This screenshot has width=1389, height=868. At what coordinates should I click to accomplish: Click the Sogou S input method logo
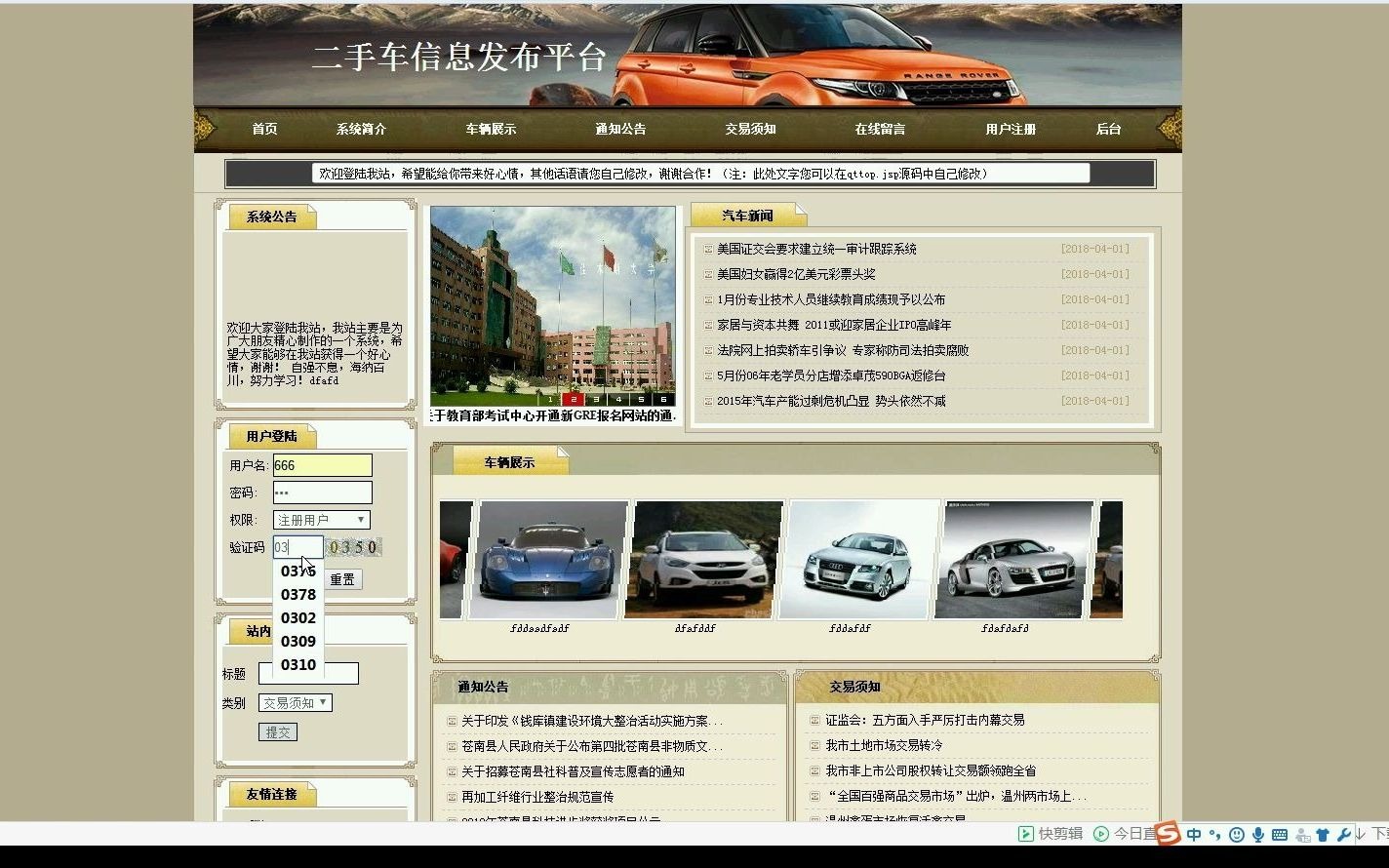point(1168,833)
